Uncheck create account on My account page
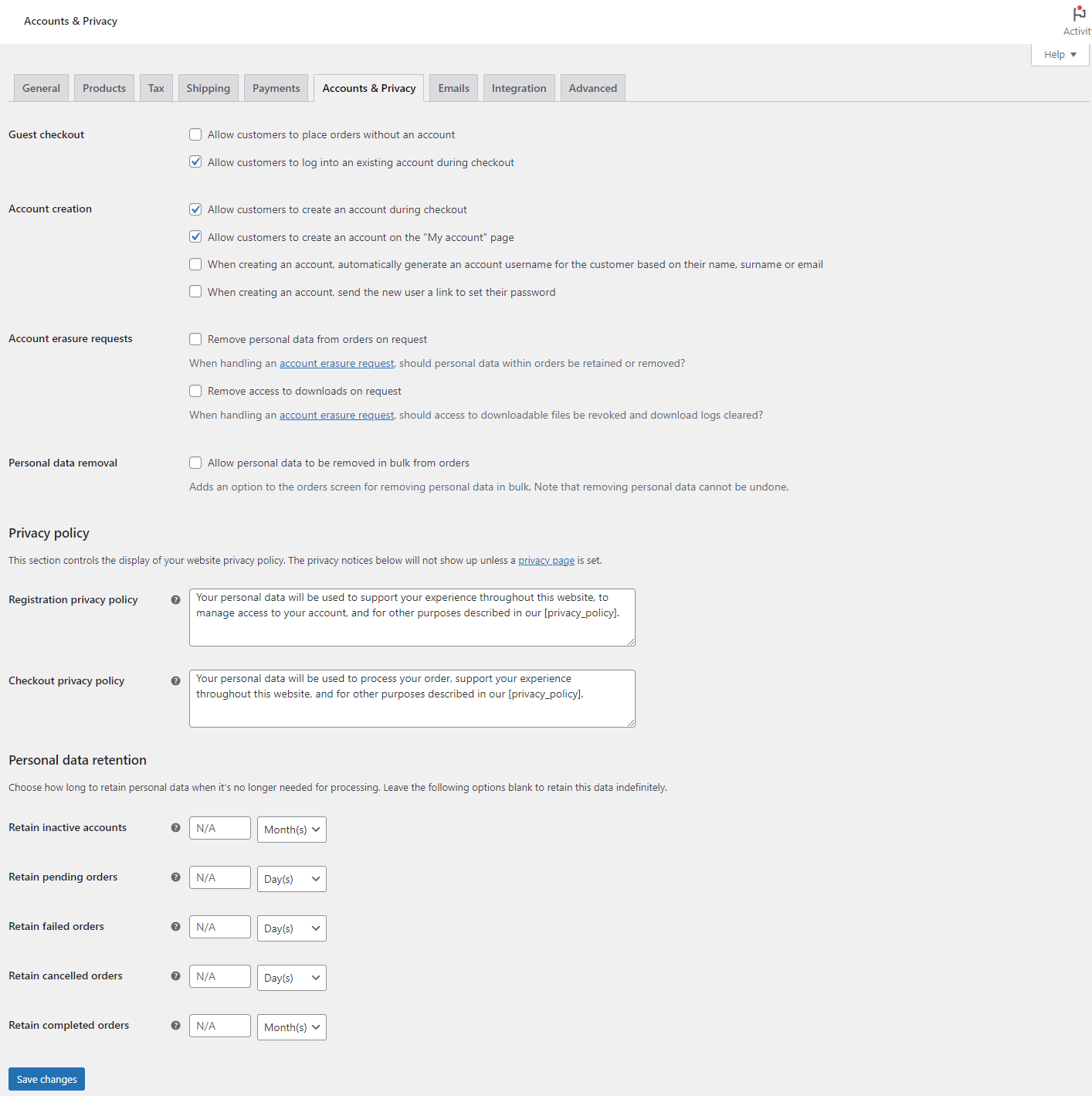 195,237
